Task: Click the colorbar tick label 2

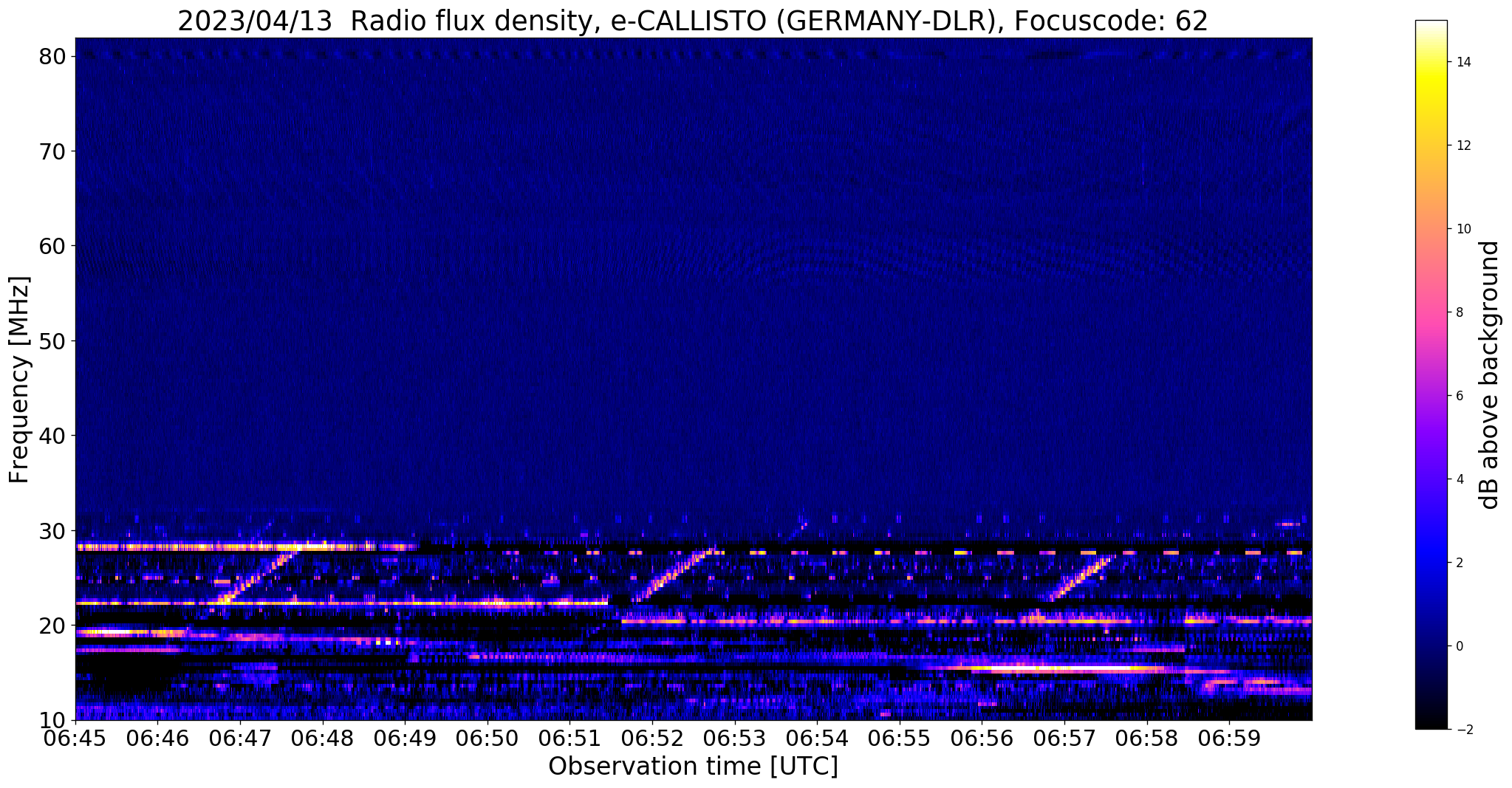Action: 1459,563
